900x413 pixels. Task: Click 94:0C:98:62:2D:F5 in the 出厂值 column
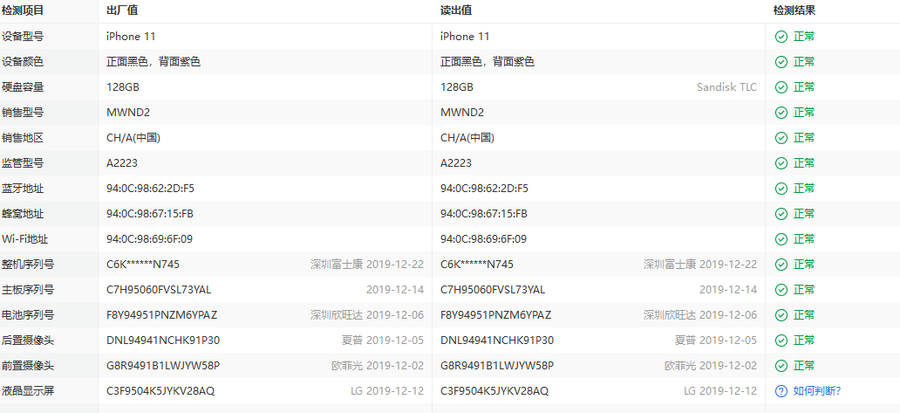[x=150, y=188]
